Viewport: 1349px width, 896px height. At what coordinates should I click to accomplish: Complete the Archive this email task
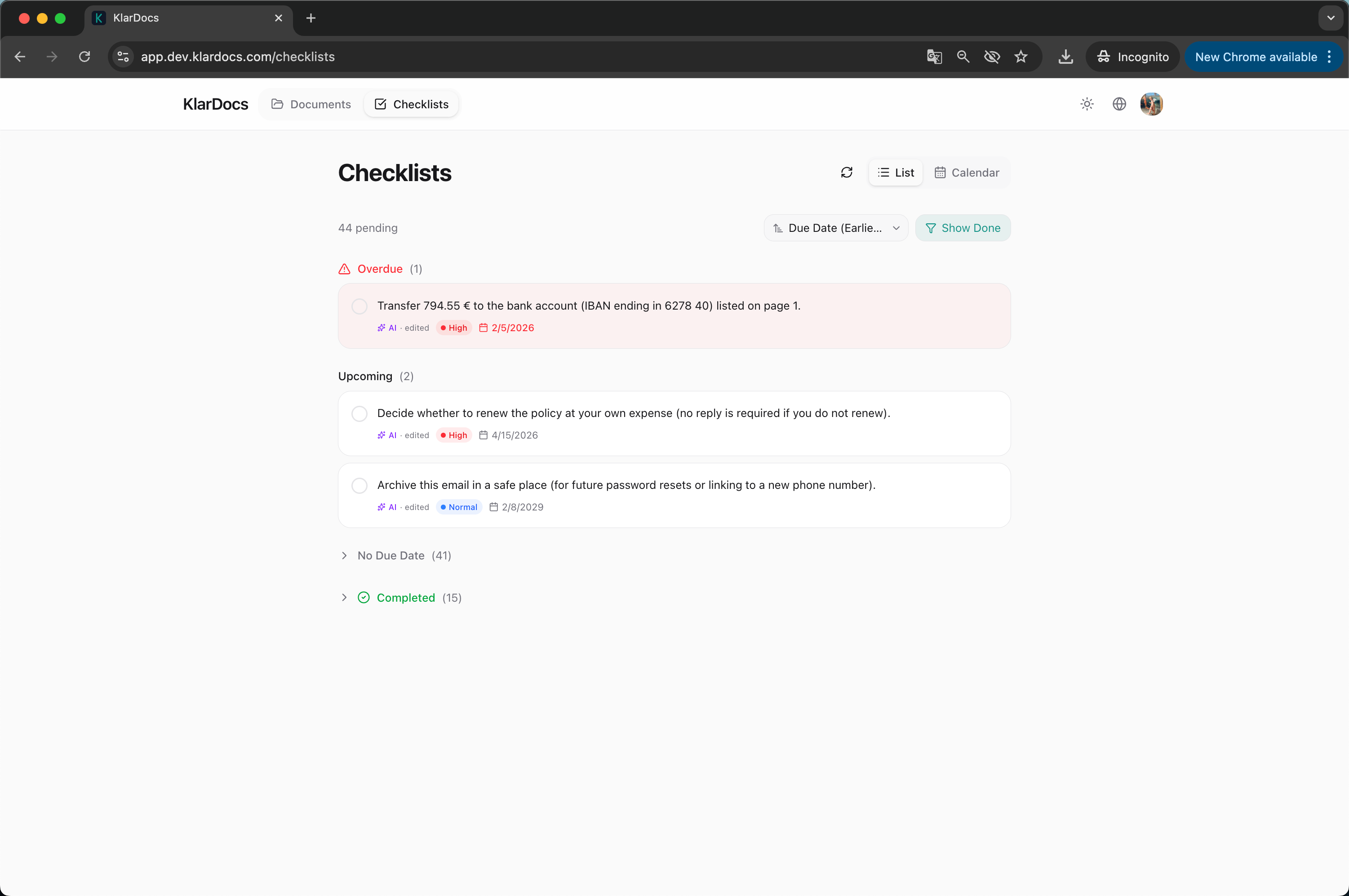coord(359,486)
